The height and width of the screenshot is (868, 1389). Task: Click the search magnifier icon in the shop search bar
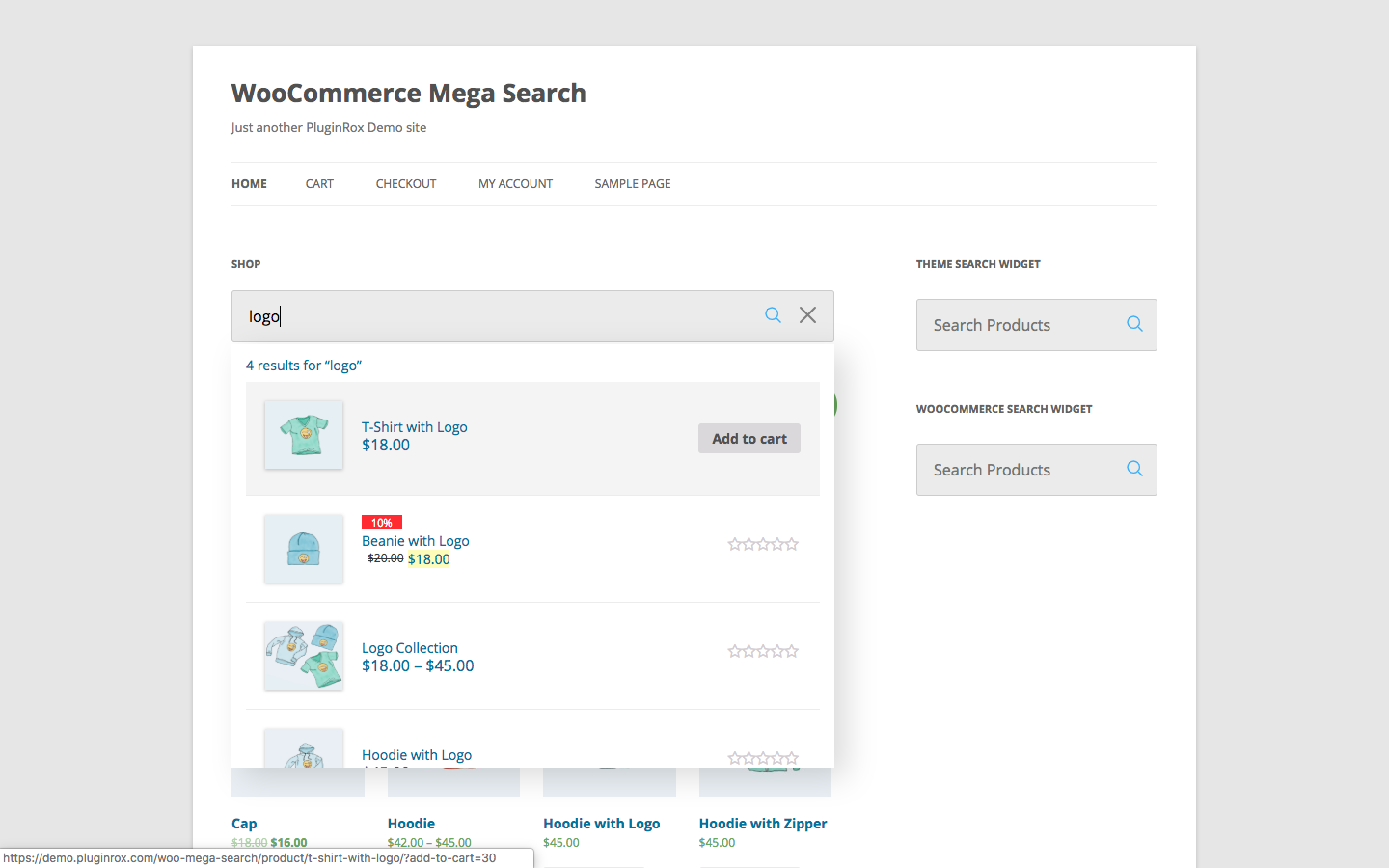coord(773,315)
